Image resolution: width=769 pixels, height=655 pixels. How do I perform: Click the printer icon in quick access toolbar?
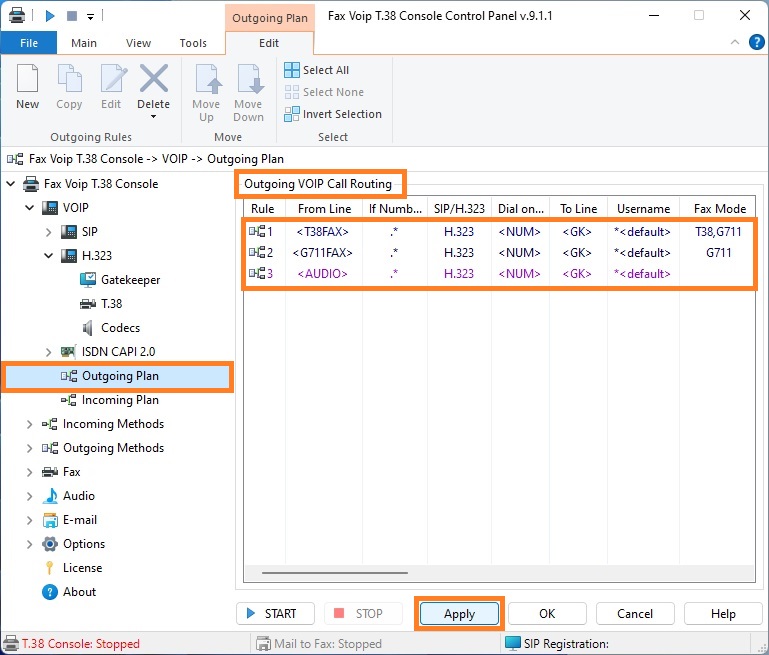click(17, 16)
